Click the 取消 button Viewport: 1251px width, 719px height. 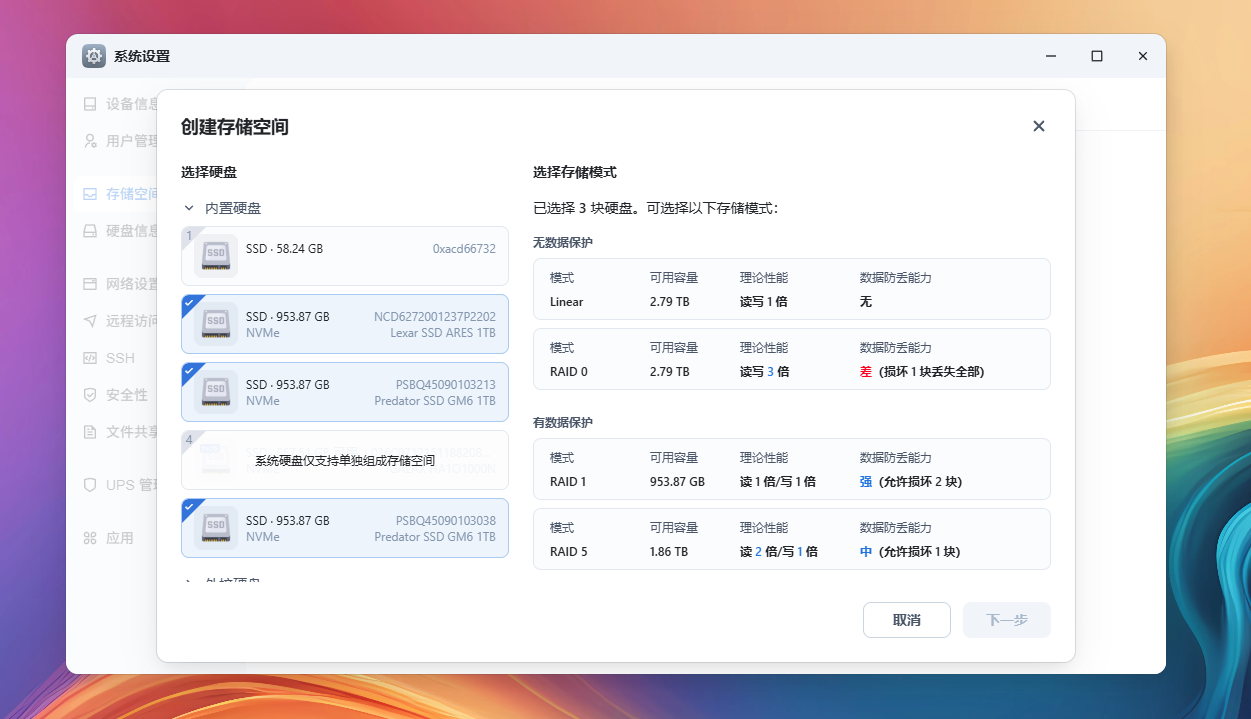click(x=906, y=620)
